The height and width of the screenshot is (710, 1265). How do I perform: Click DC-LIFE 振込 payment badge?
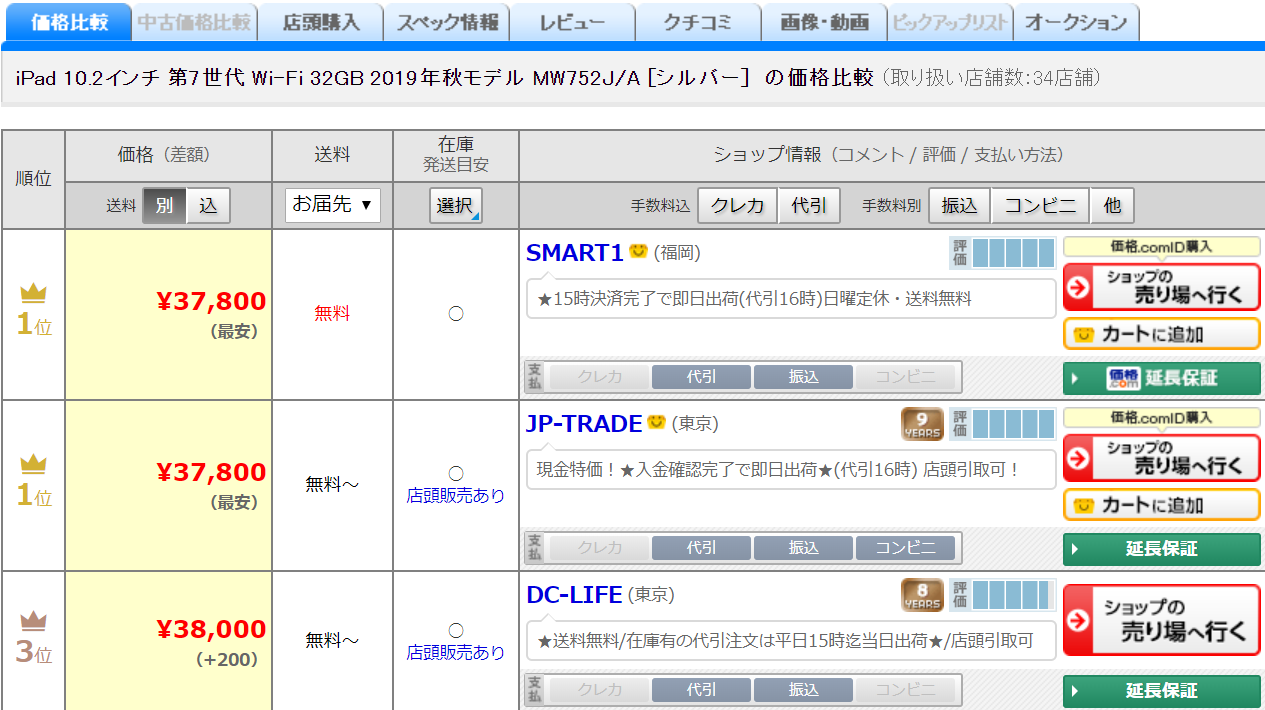pyautogui.click(x=803, y=690)
